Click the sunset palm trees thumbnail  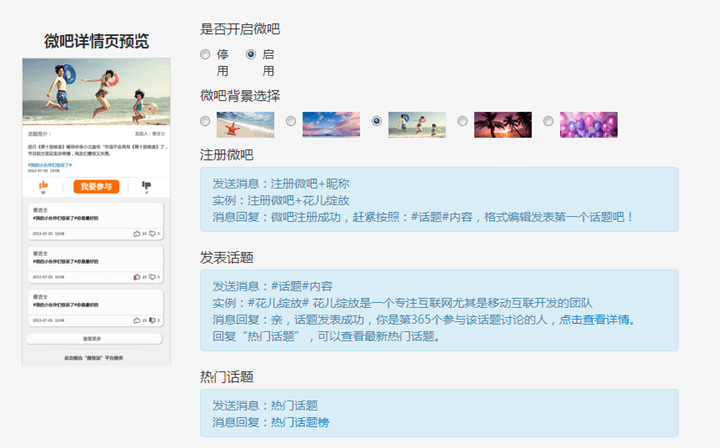[x=503, y=124]
